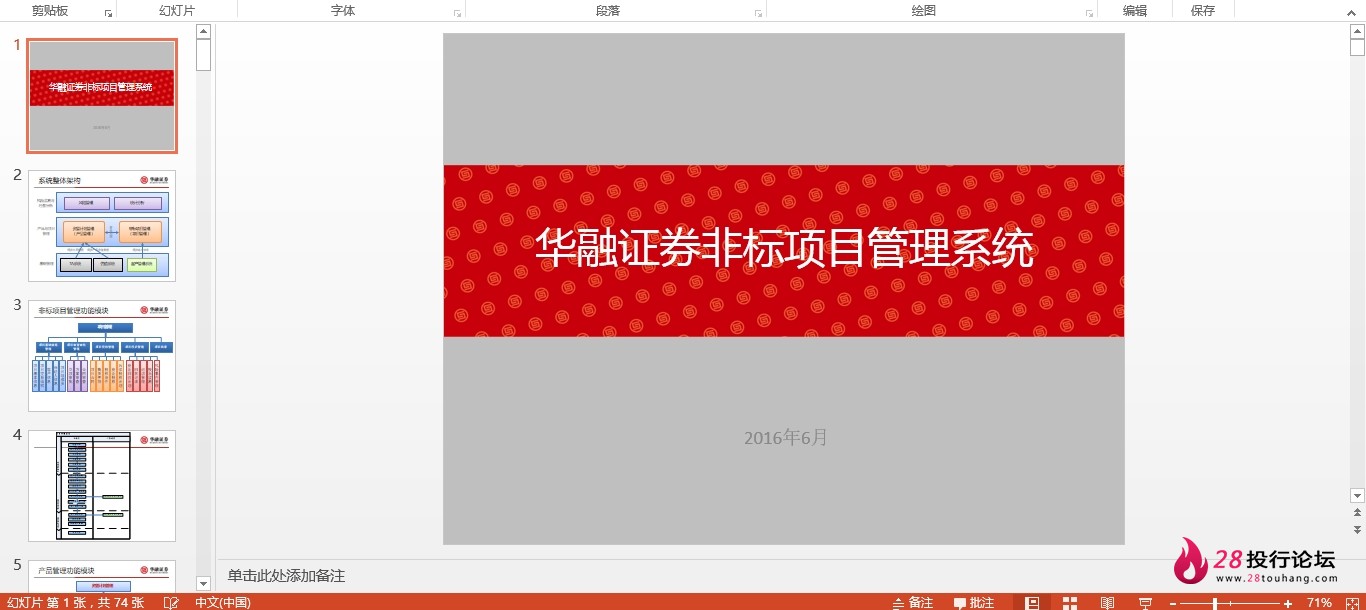The height and width of the screenshot is (610, 1366).
Task: Click the zoom out minus button
Action: [x=1174, y=602]
